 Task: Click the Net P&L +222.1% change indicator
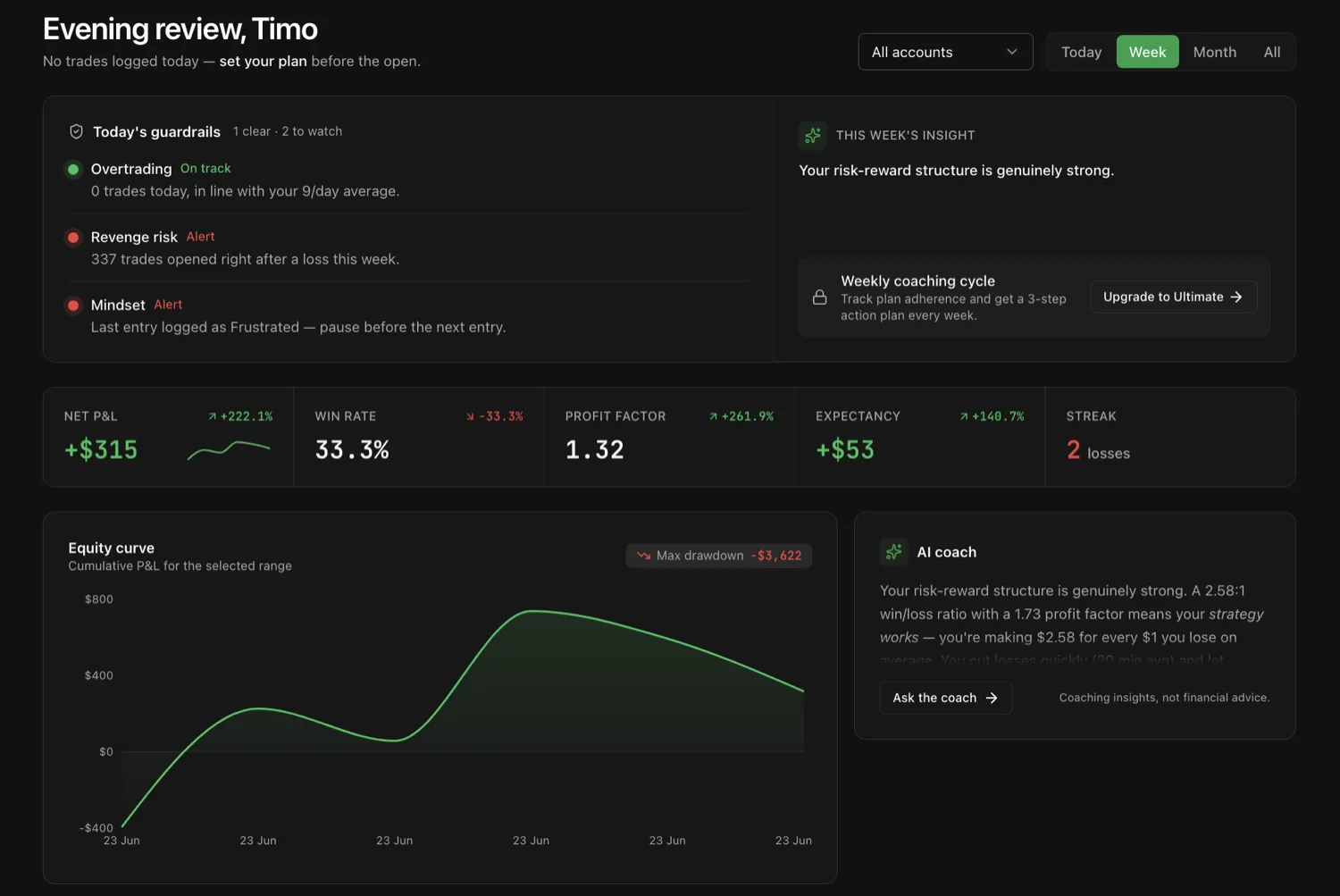click(x=240, y=416)
